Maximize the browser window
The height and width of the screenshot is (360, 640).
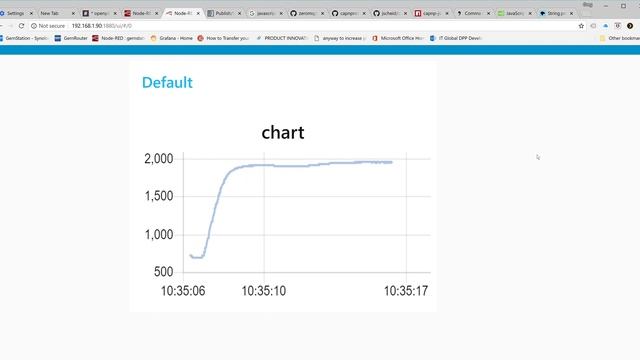[x=623, y=6]
